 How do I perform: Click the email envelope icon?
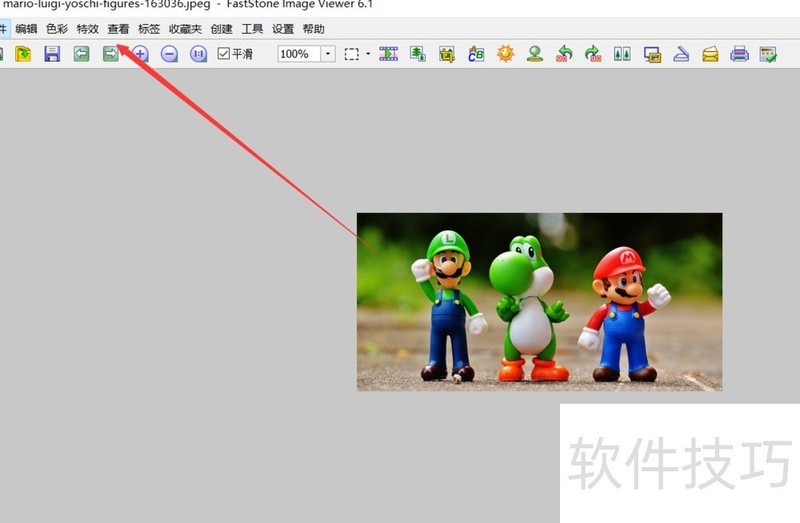click(710, 54)
